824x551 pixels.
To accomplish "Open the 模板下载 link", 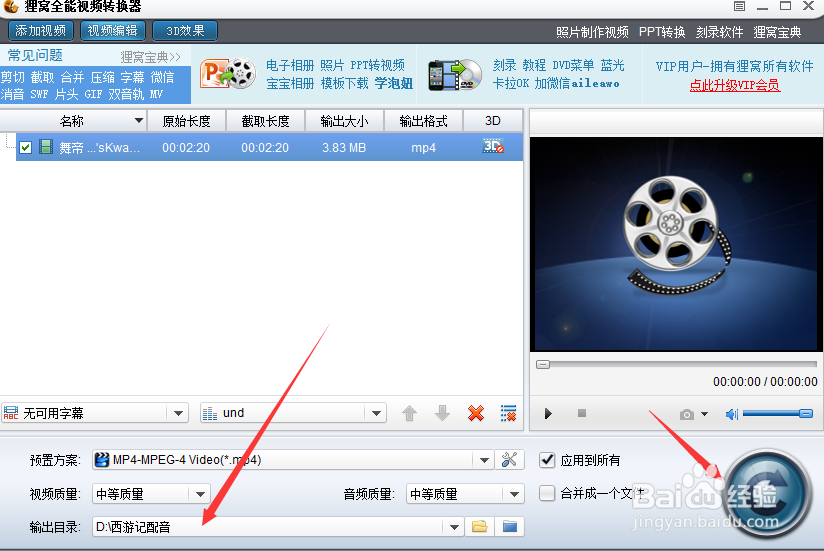I will coord(345,84).
